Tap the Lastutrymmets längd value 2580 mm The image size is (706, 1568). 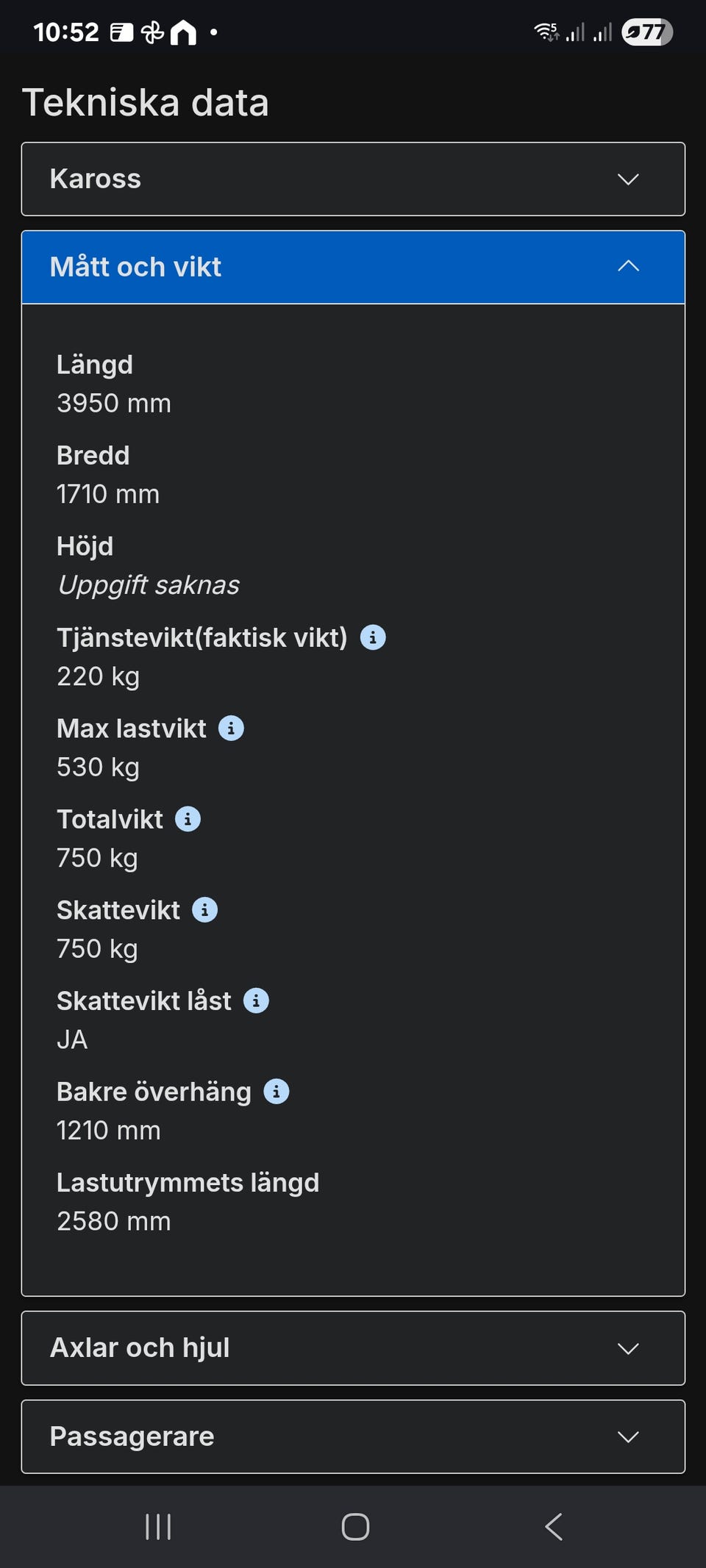(x=114, y=1221)
